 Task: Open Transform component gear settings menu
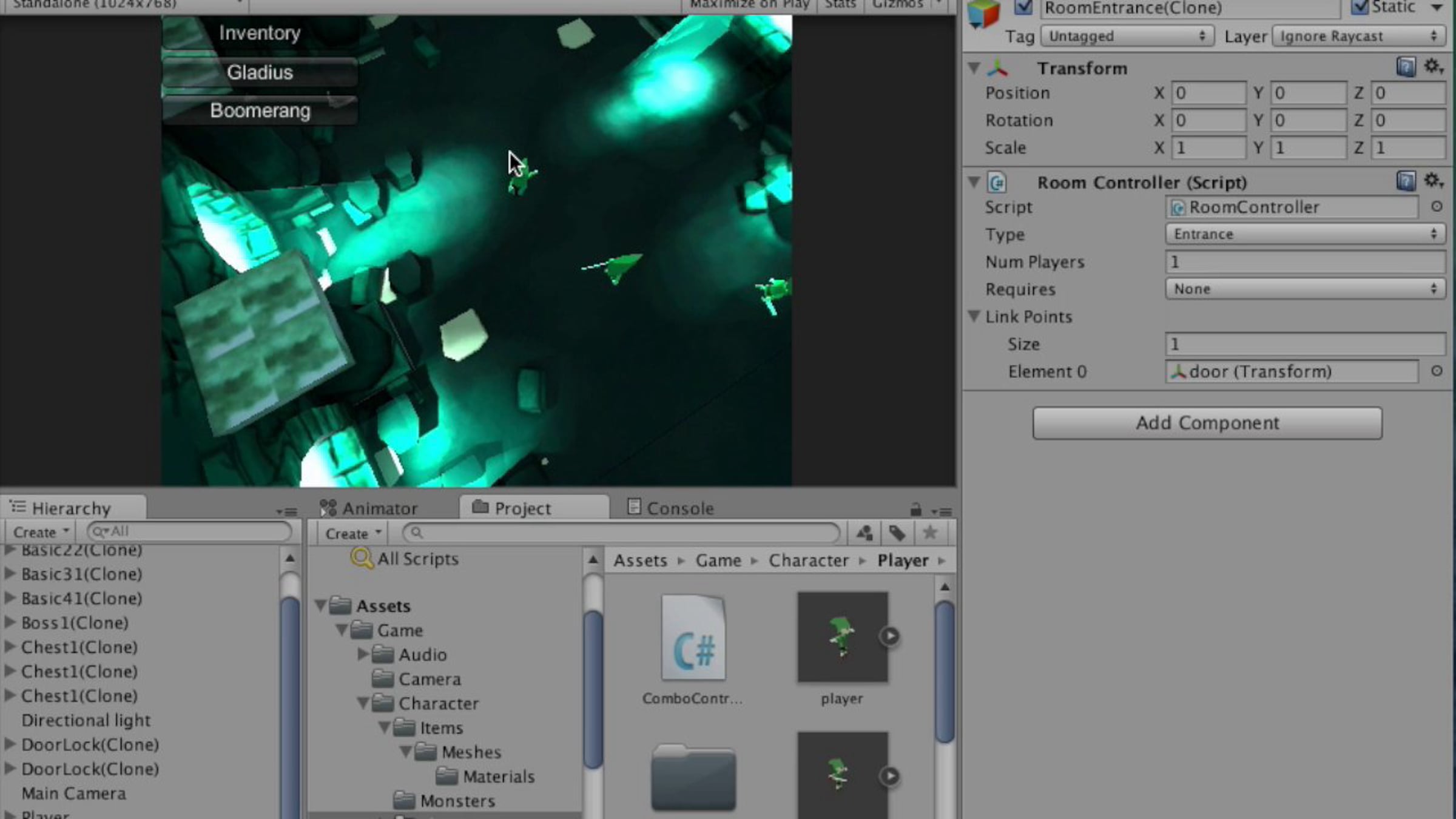1433,66
